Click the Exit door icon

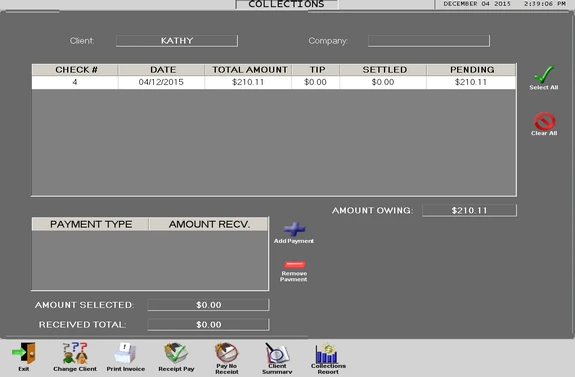click(24, 353)
